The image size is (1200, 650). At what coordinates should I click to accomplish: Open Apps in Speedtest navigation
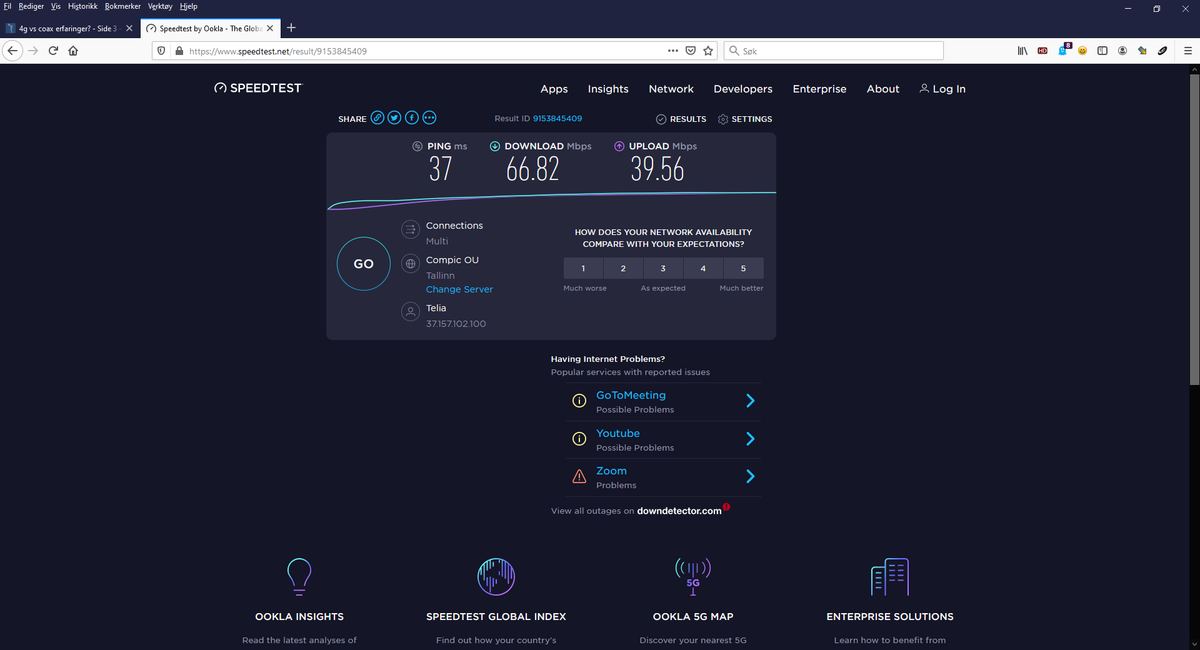pos(554,89)
